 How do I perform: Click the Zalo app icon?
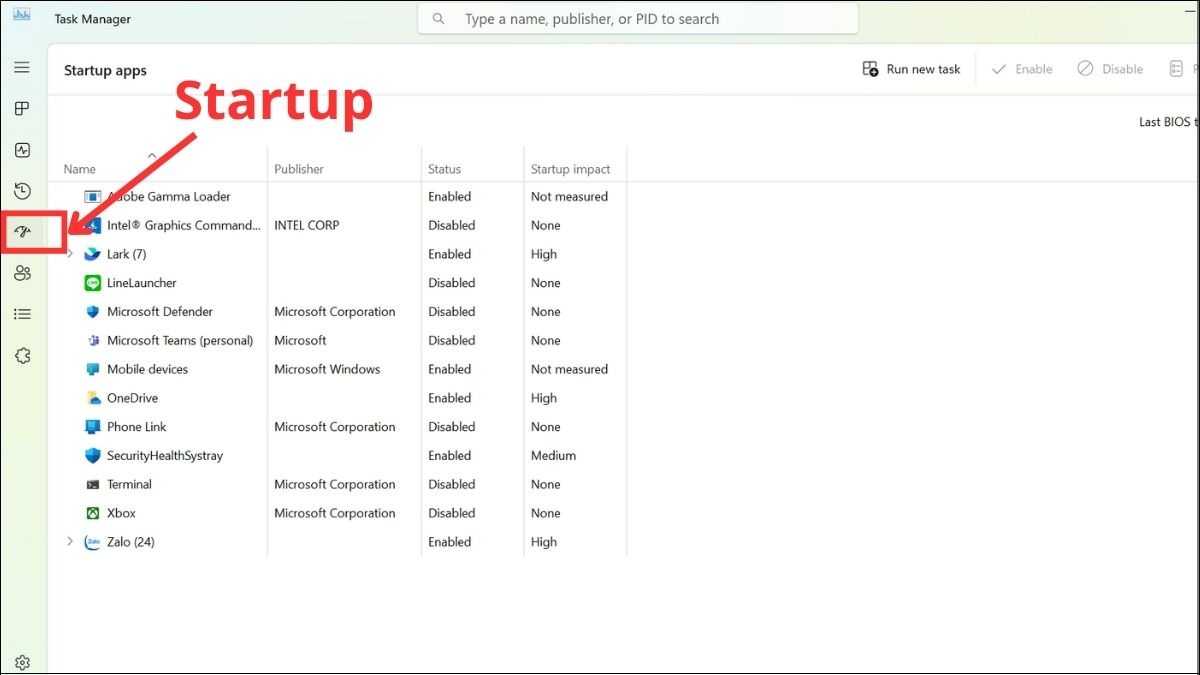pos(93,542)
